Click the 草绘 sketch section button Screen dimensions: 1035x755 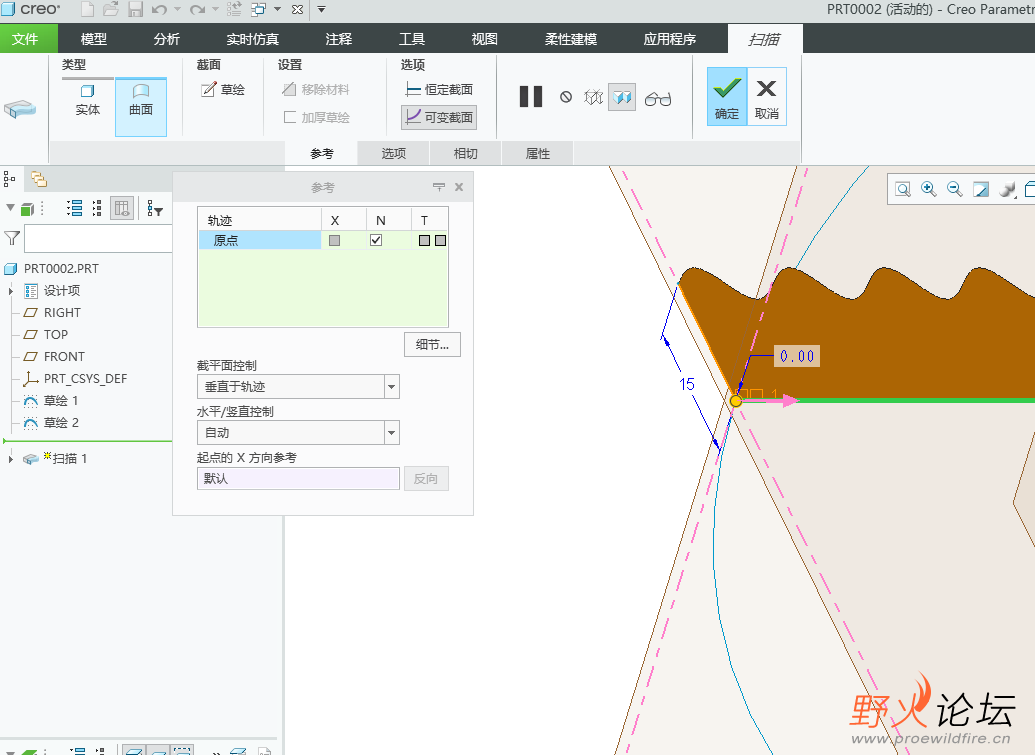224,89
